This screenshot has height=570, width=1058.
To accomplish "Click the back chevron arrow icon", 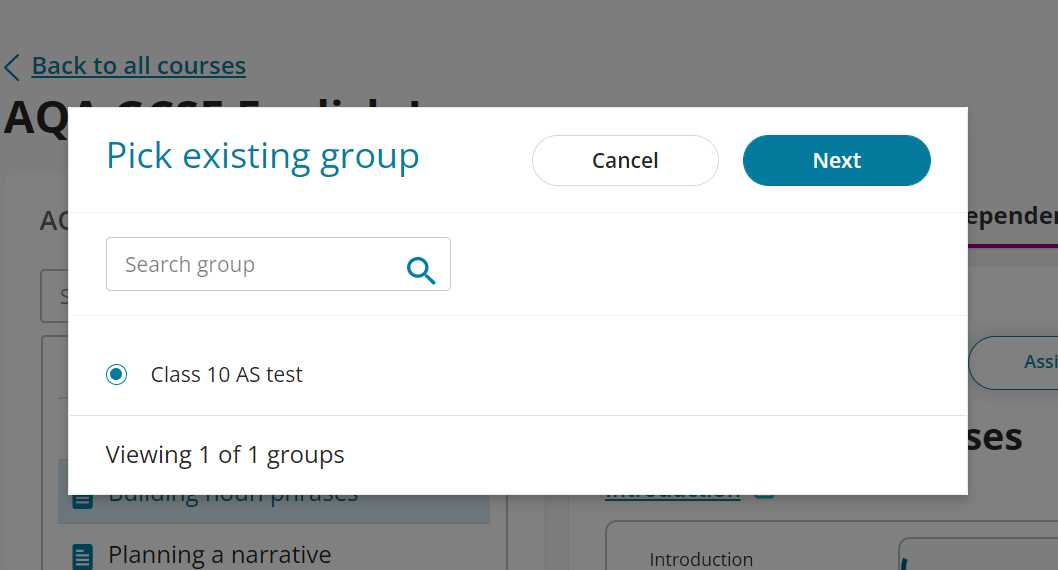I will click(12, 67).
